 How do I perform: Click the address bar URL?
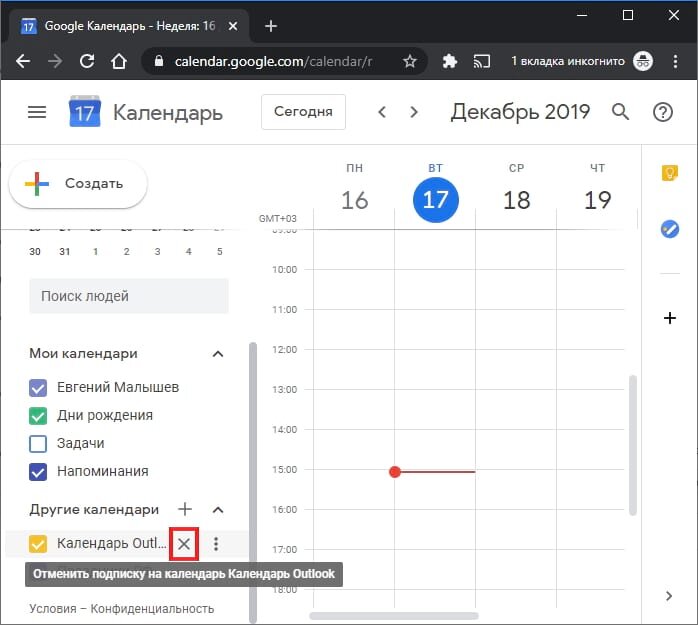pos(273,61)
